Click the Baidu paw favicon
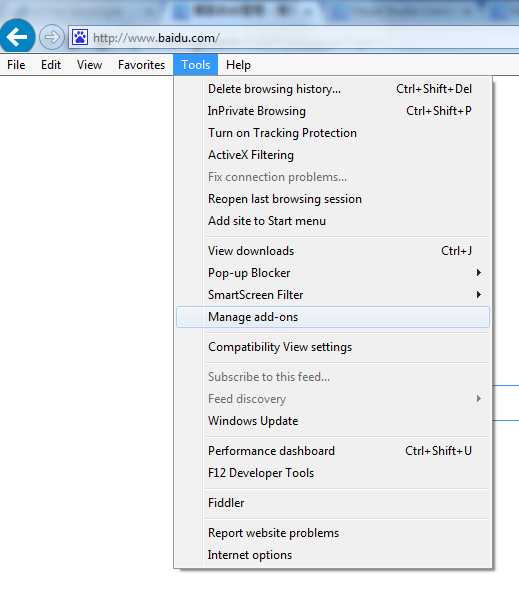 click(80, 37)
